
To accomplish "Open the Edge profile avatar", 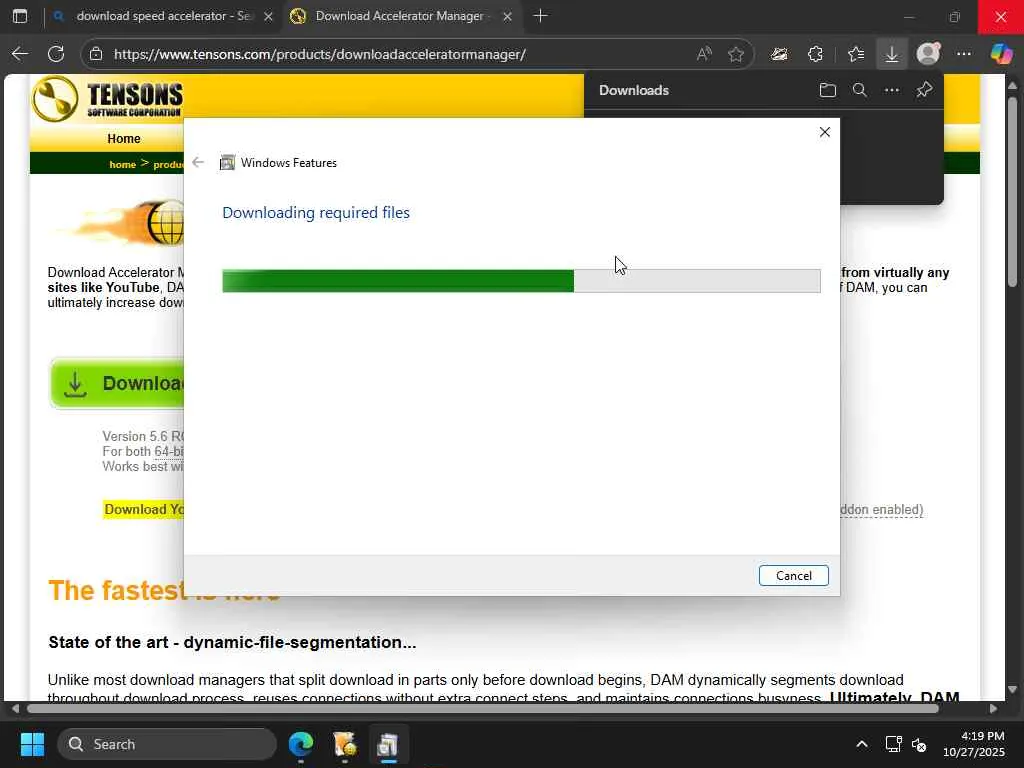I will 928,54.
